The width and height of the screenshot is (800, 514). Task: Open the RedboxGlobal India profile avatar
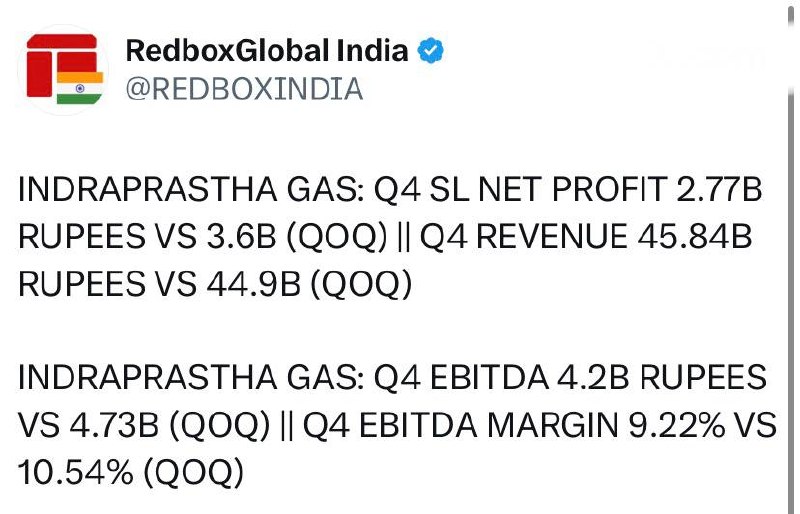click(63, 69)
